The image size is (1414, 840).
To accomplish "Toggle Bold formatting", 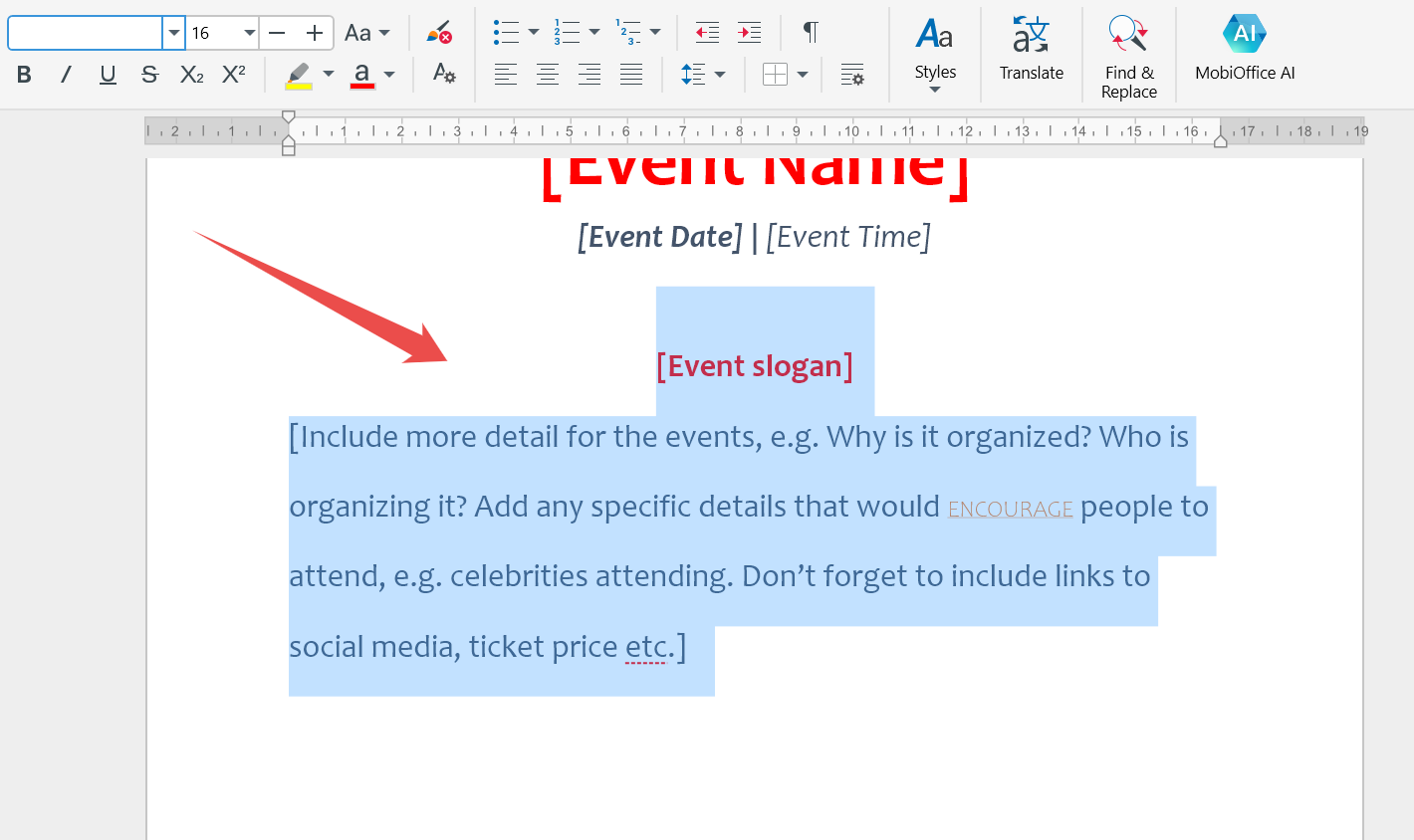I will (x=25, y=75).
